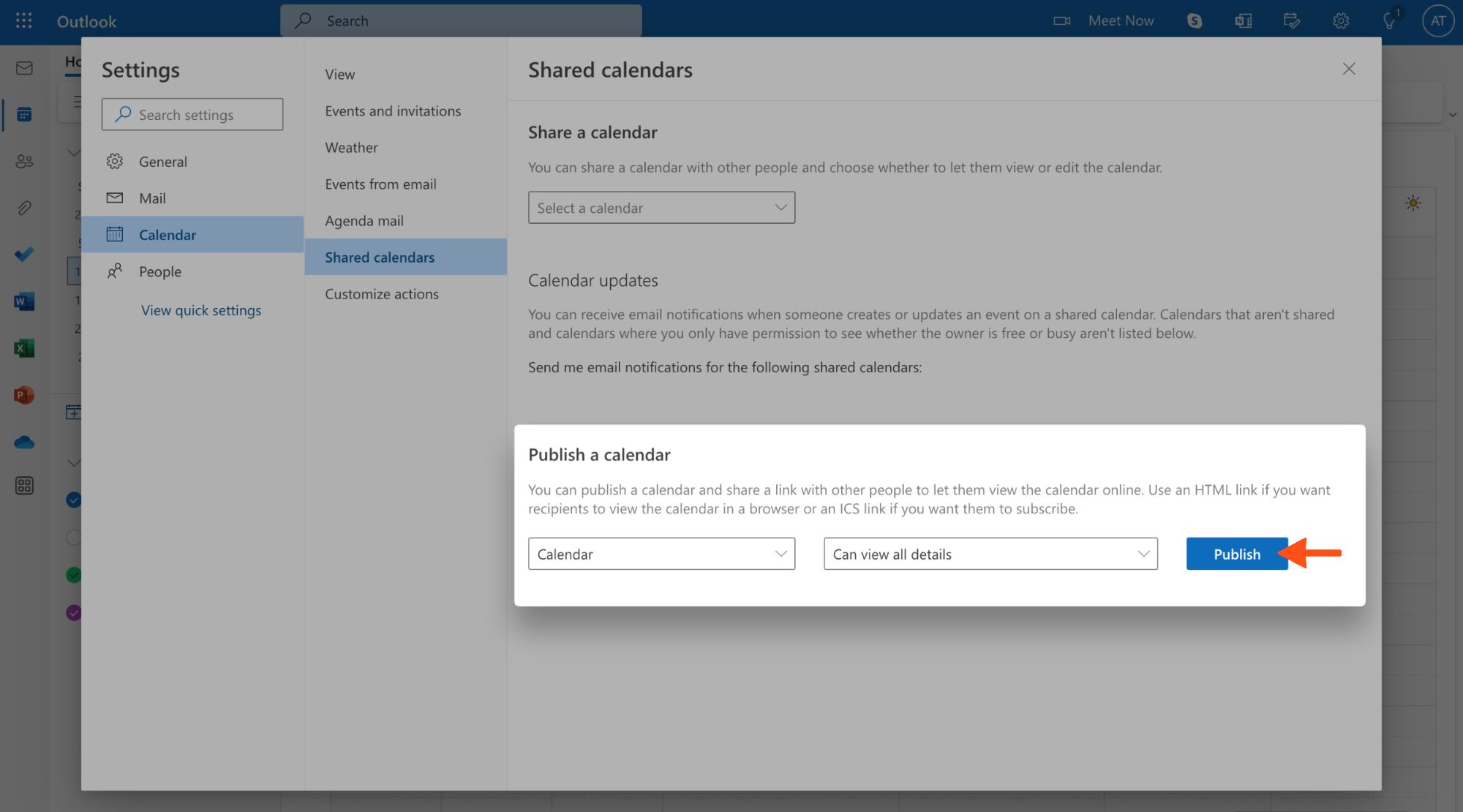This screenshot has height=812, width=1463.
Task: Click the View quick settings link
Action: point(201,310)
